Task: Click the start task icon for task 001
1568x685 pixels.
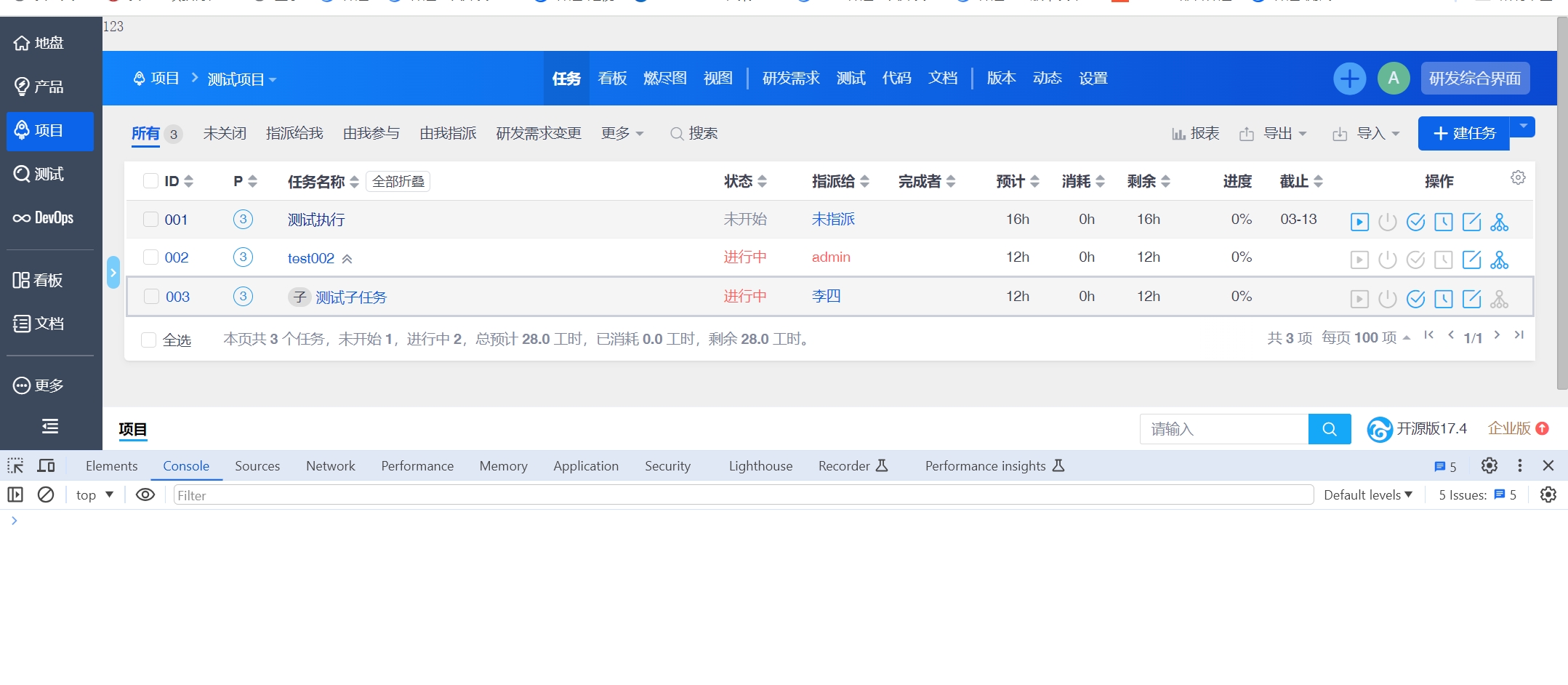Action: tap(1359, 222)
